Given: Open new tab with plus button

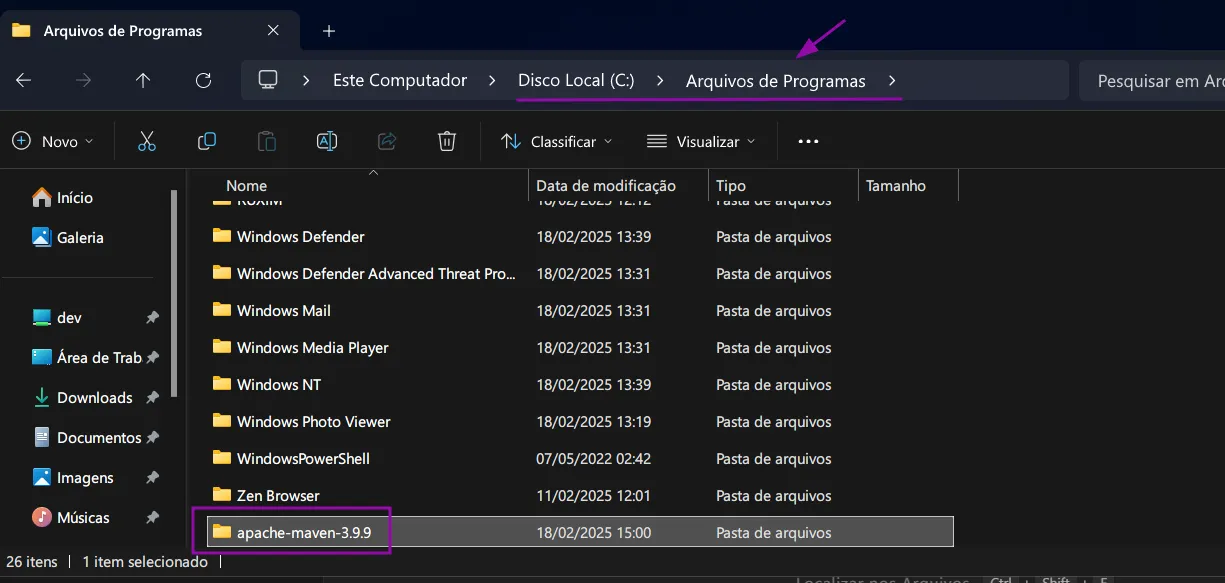Looking at the screenshot, I should tap(329, 31).
